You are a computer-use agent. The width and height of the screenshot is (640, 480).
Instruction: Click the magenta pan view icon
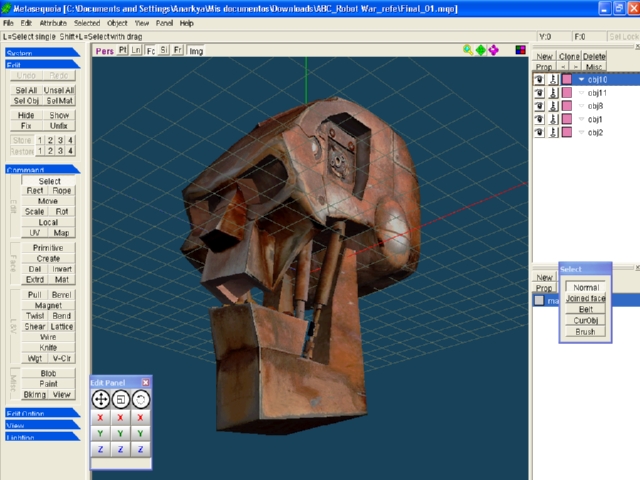point(493,50)
